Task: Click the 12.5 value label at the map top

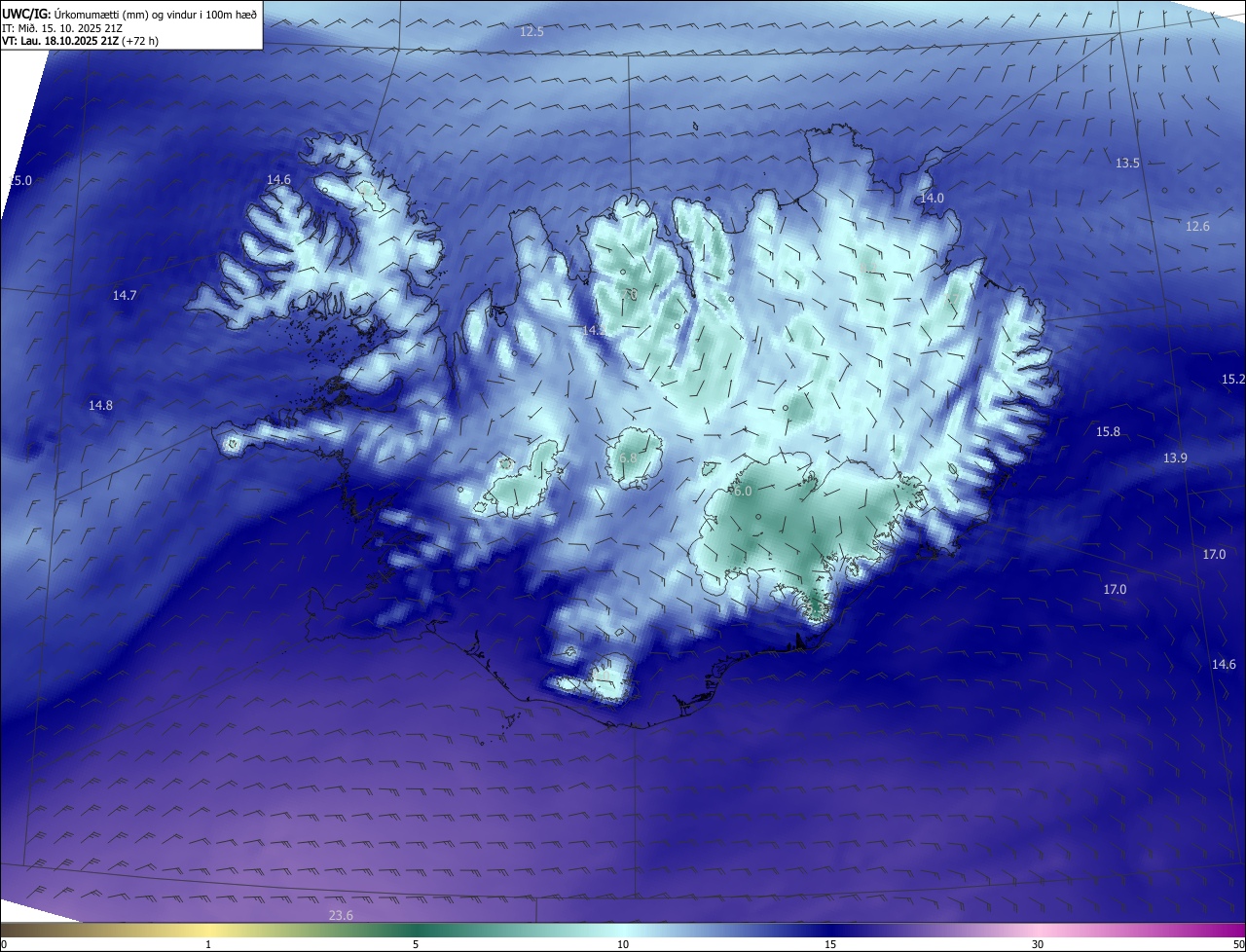Action: (531, 32)
